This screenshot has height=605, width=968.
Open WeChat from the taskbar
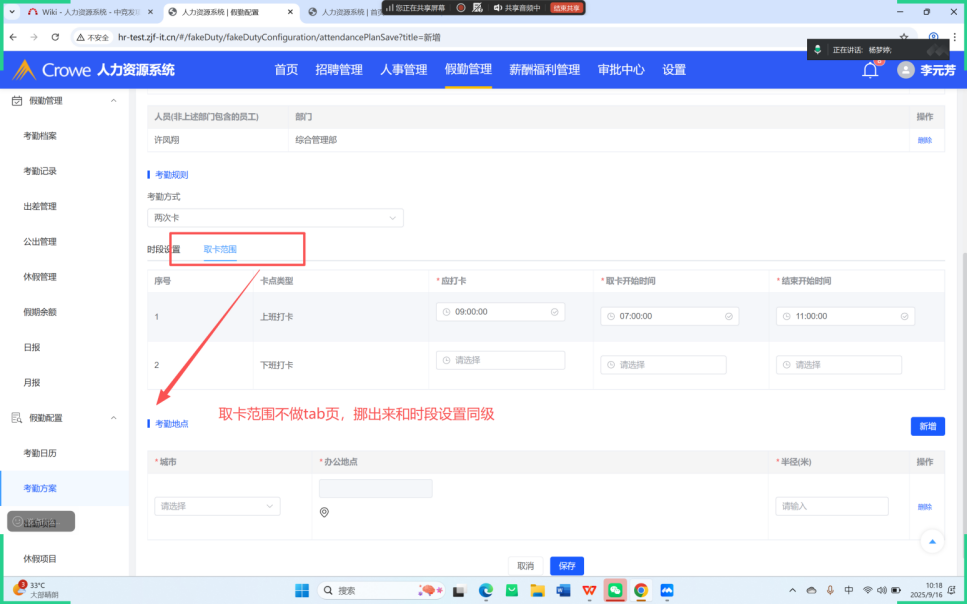(615, 591)
